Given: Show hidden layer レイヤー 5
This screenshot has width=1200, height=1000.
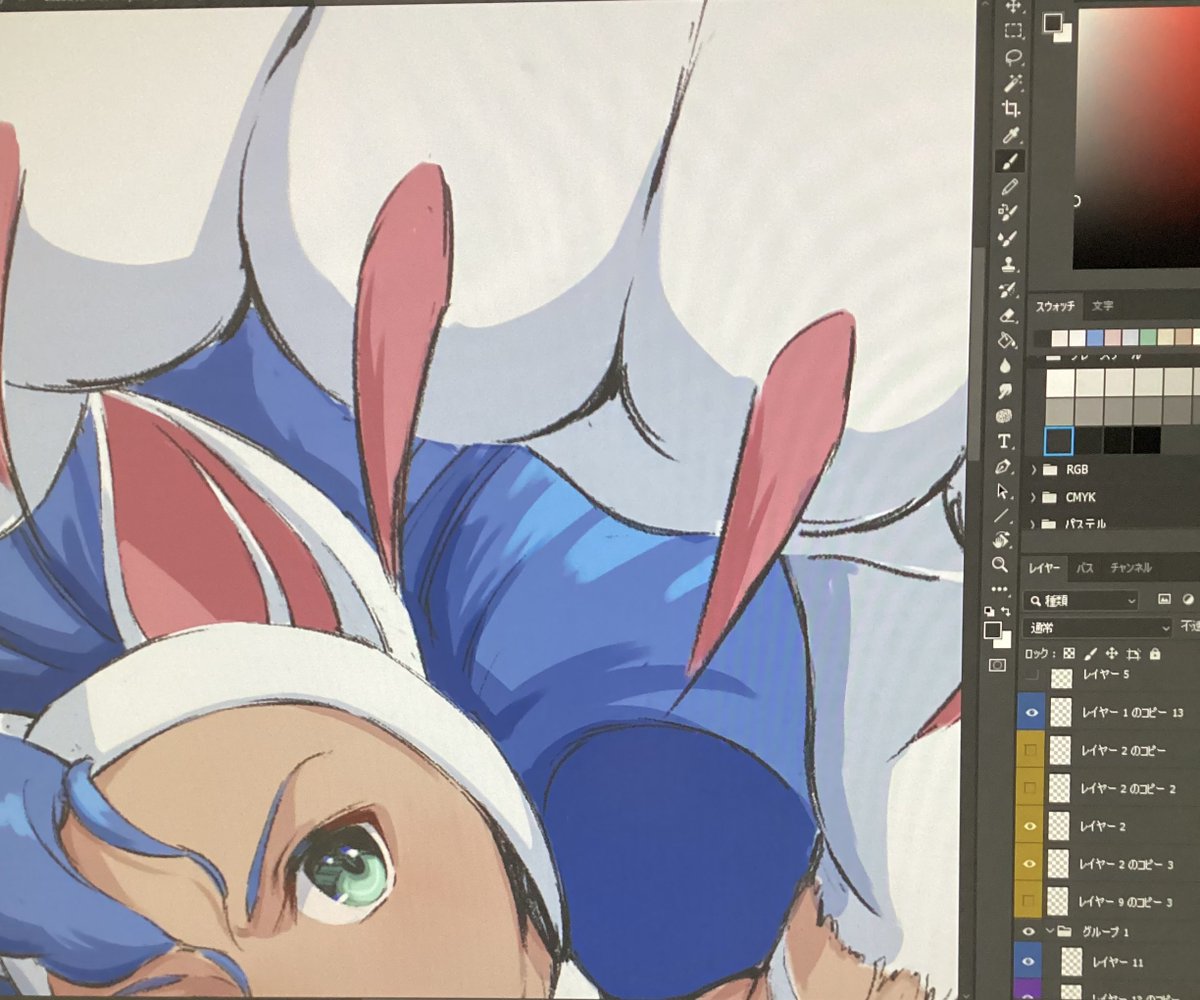Looking at the screenshot, I should [x=1034, y=677].
